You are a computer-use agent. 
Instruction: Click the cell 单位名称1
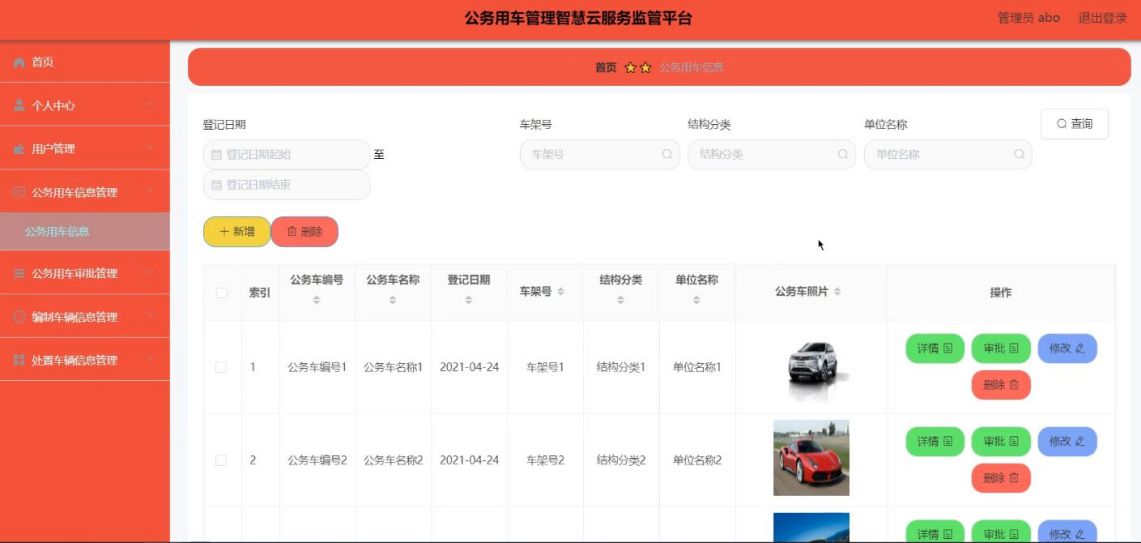pyautogui.click(x=696, y=368)
